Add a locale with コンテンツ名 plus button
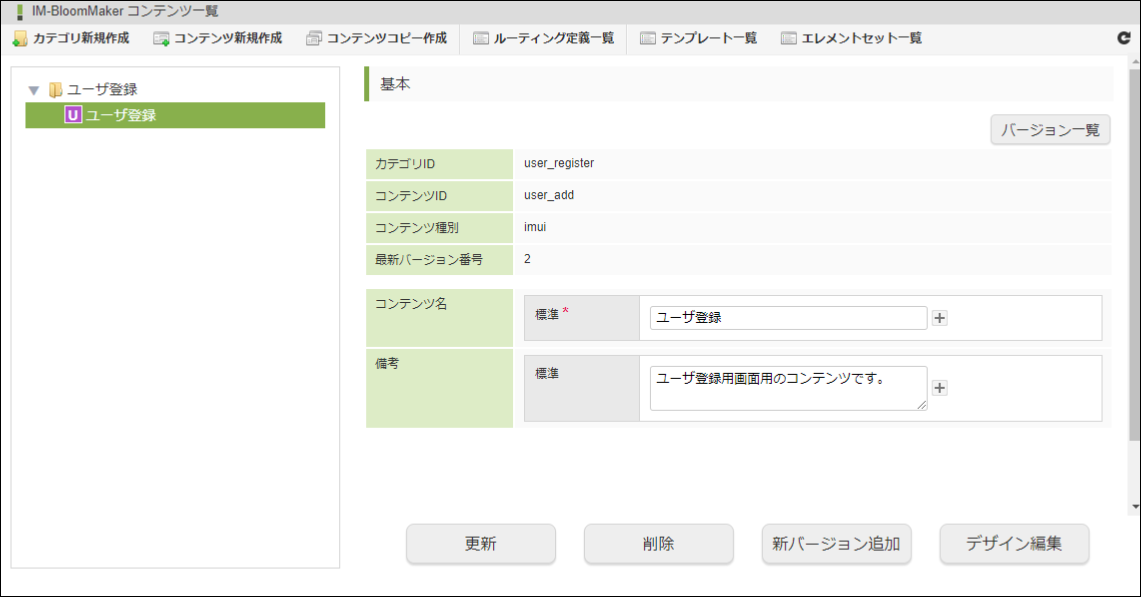The image size is (1141, 597). click(939, 318)
